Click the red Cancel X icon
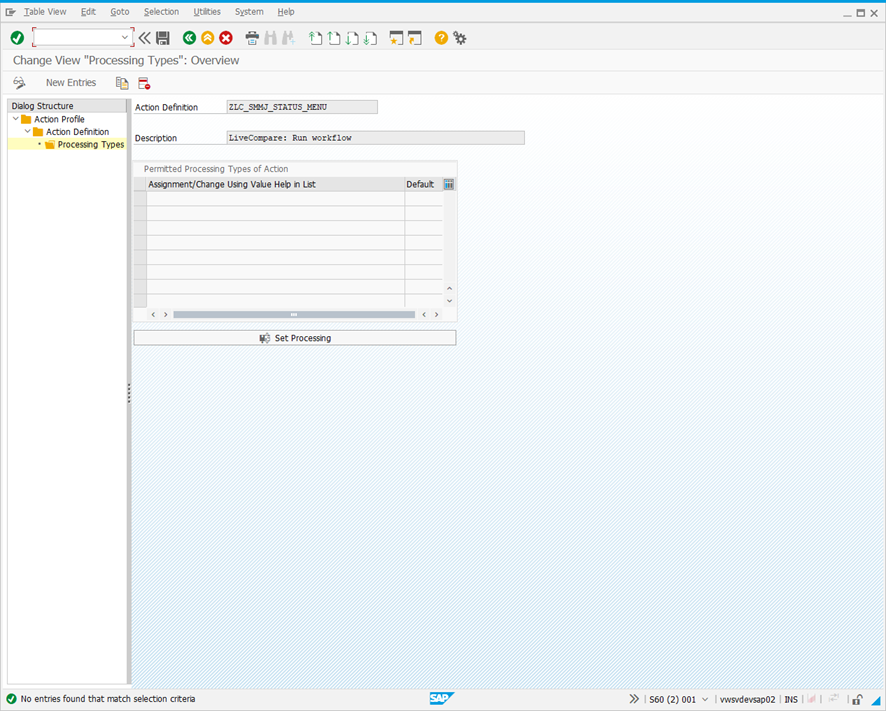 point(226,38)
